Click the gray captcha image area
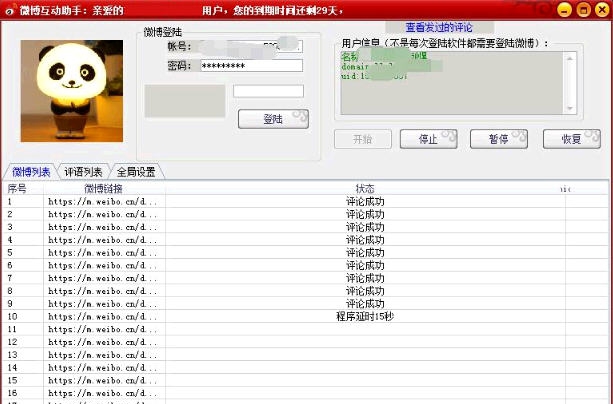Image resolution: width=613 pixels, height=404 pixels. [x=185, y=101]
